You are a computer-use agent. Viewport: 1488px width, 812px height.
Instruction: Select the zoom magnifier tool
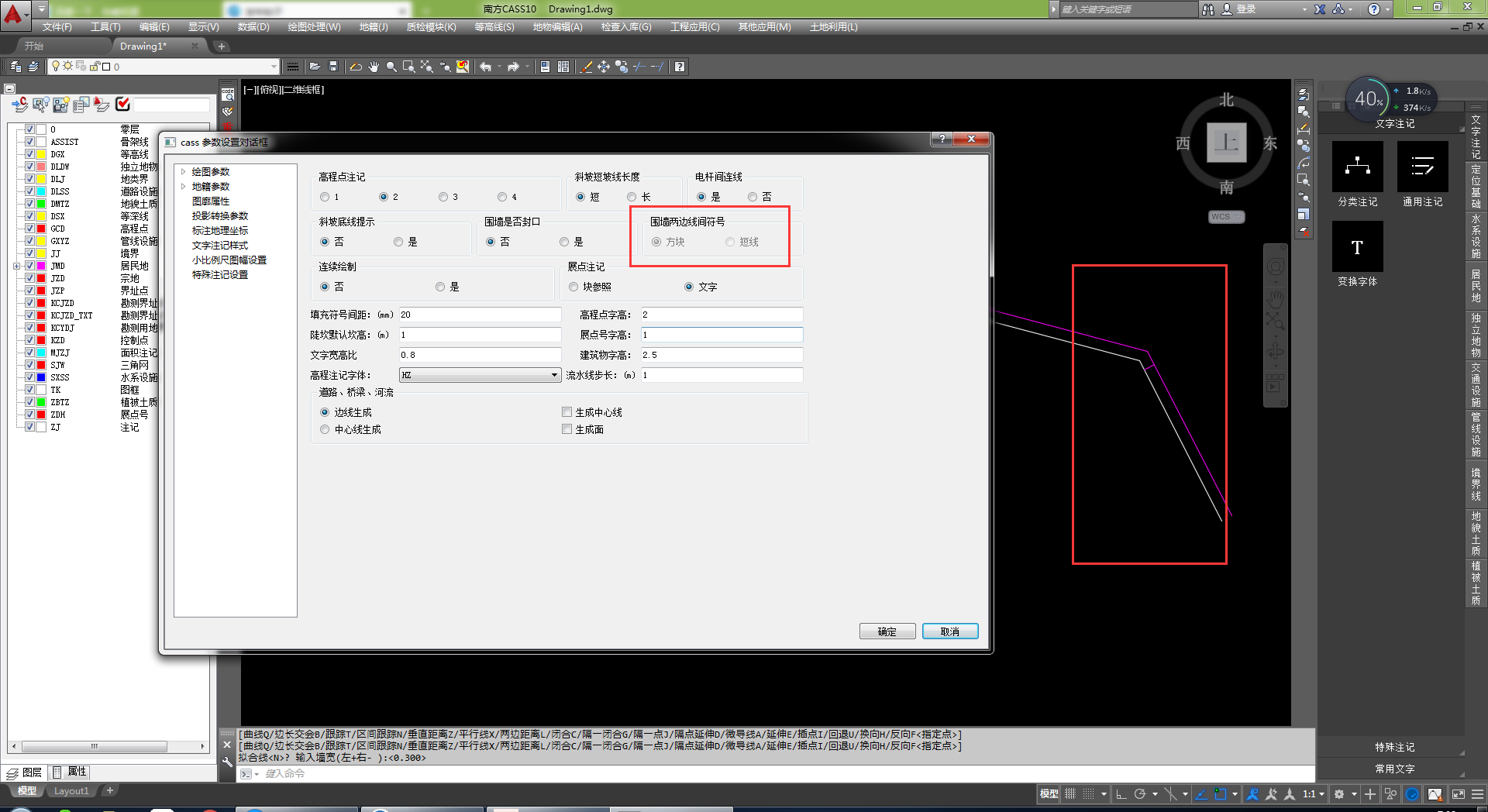pyautogui.click(x=391, y=67)
